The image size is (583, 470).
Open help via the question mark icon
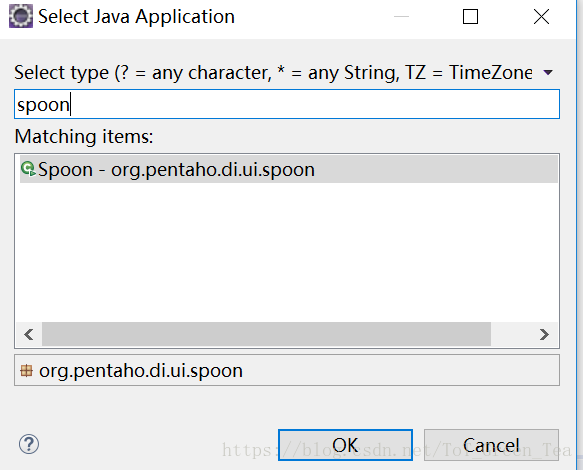click(x=29, y=444)
